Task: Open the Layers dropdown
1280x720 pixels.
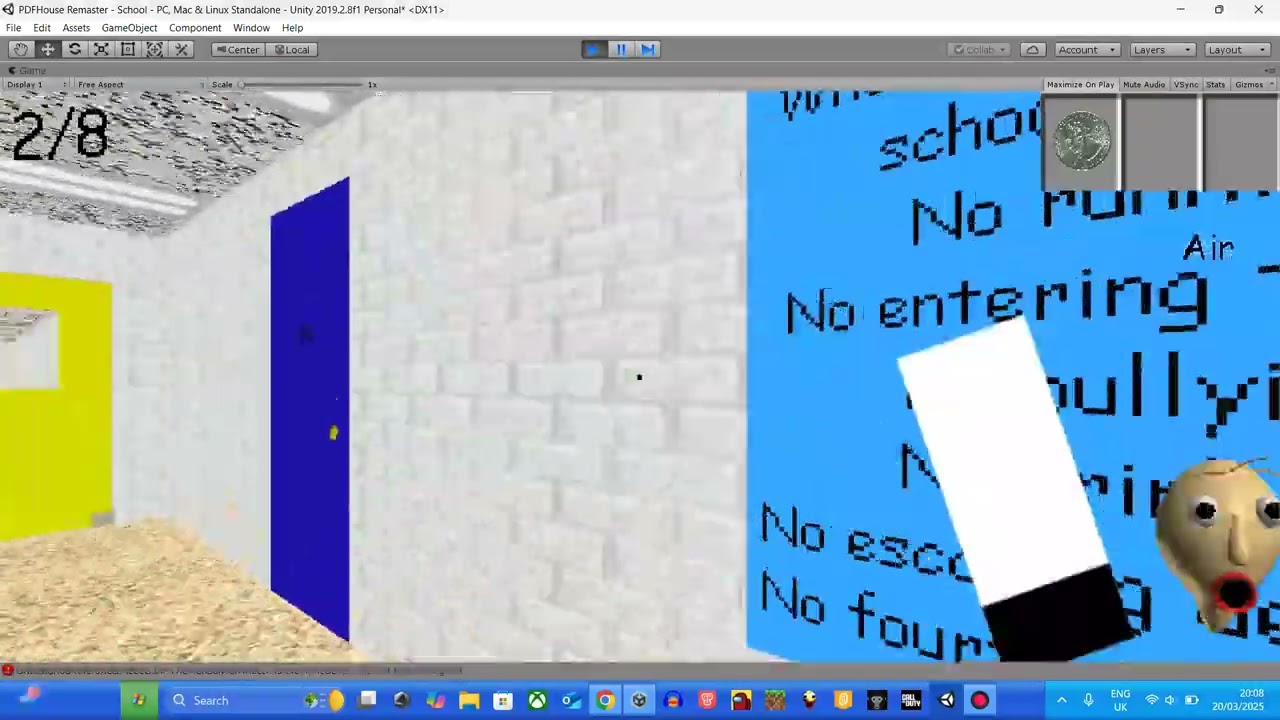Action: point(1162,49)
